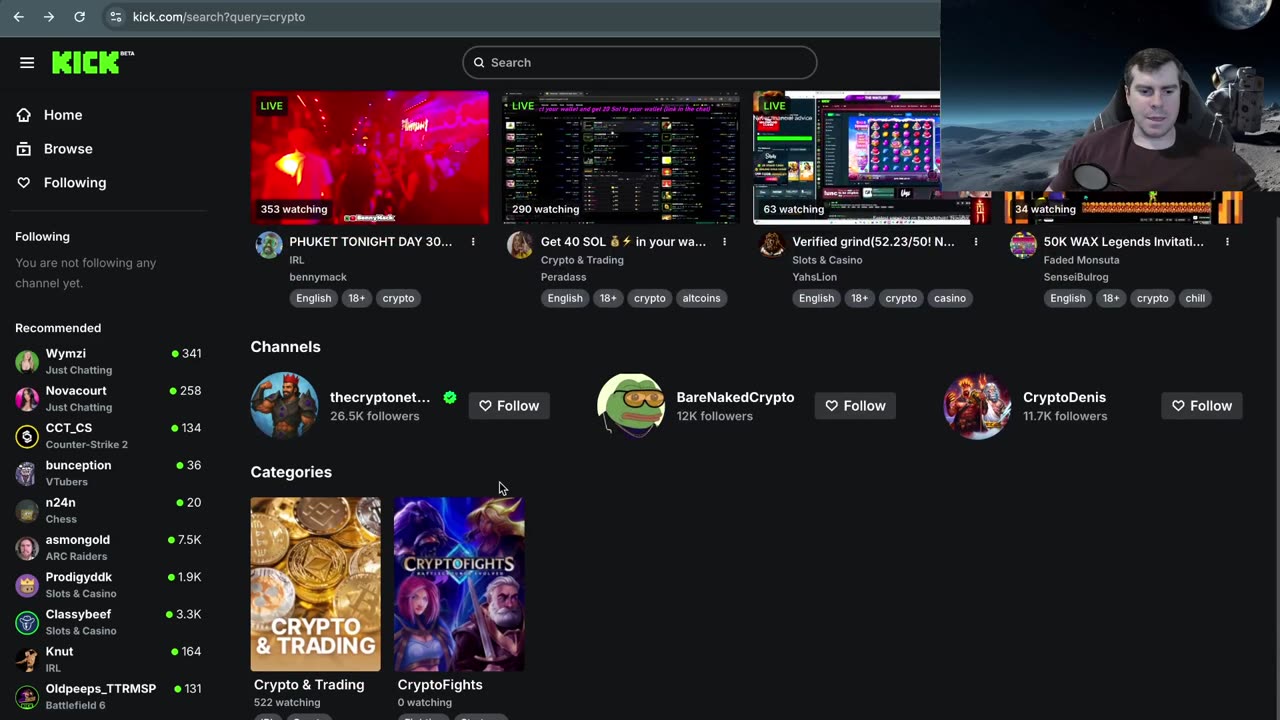Click the altcoins tag on Peradass stream

pyautogui.click(x=701, y=298)
